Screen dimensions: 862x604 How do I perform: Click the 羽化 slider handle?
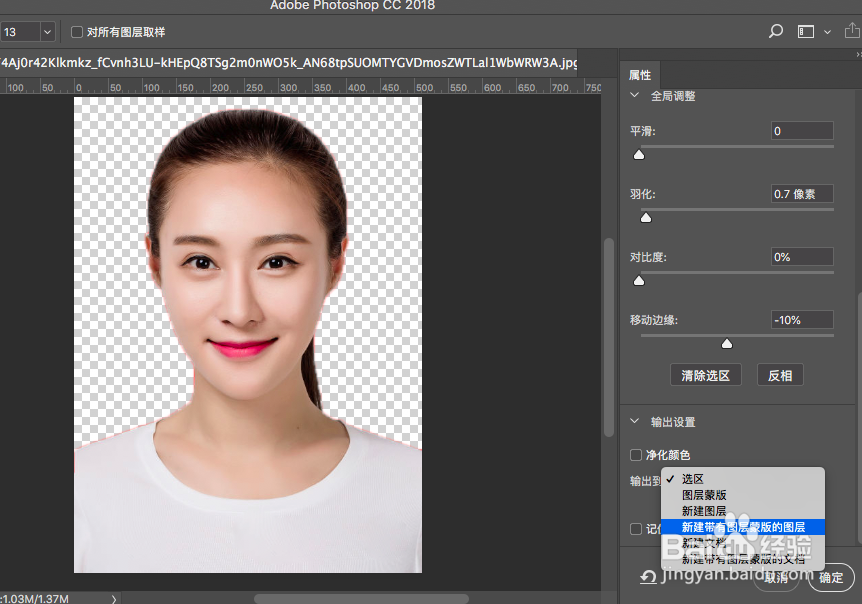coord(646,218)
